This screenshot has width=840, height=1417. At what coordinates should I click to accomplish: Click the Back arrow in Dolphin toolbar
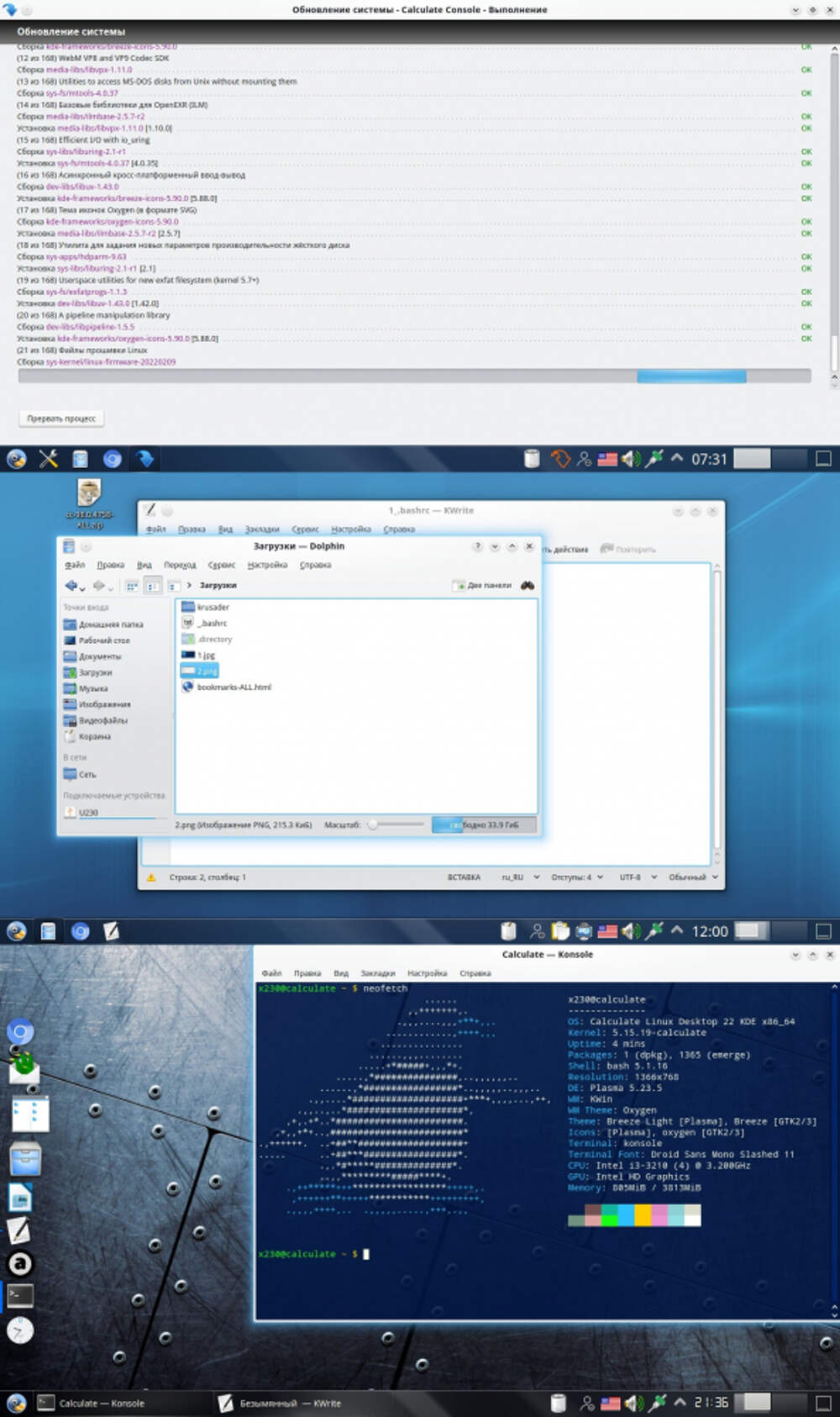pos(71,585)
